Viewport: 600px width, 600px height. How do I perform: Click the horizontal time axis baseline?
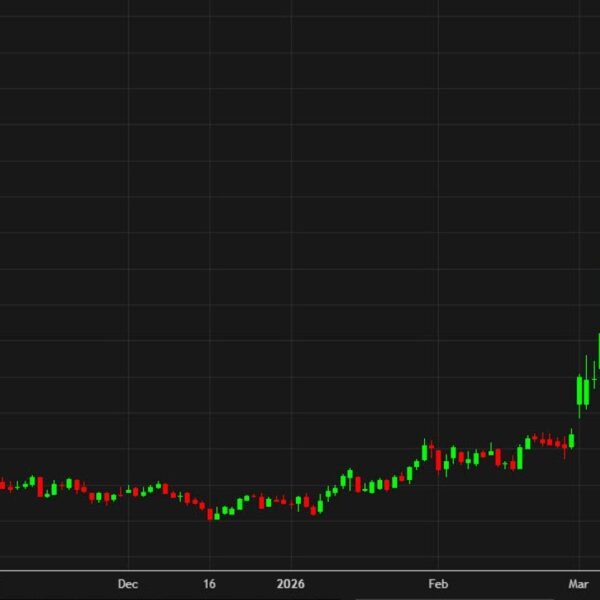pyautogui.click(x=300, y=569)
